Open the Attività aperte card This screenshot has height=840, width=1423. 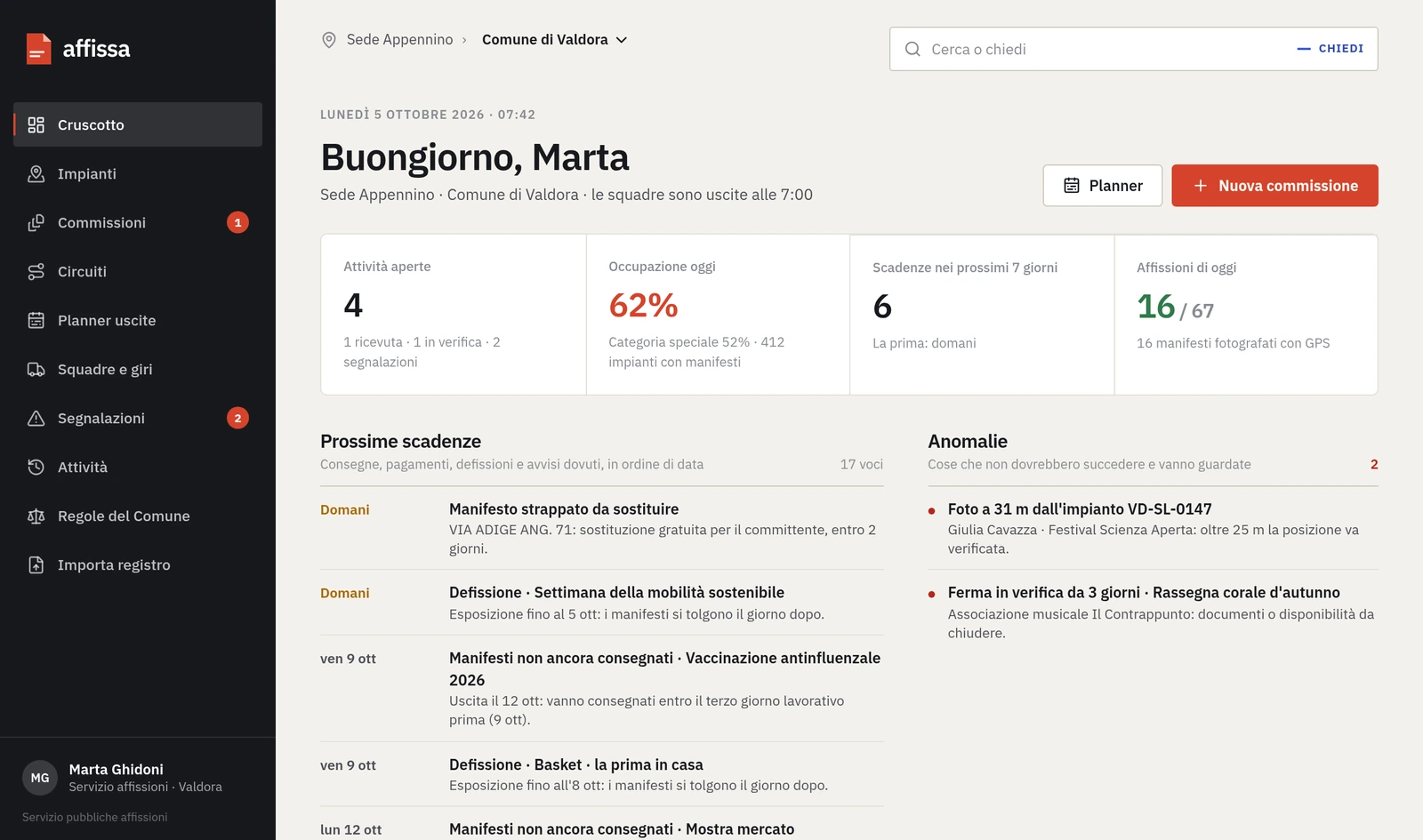tap(454, 315)
